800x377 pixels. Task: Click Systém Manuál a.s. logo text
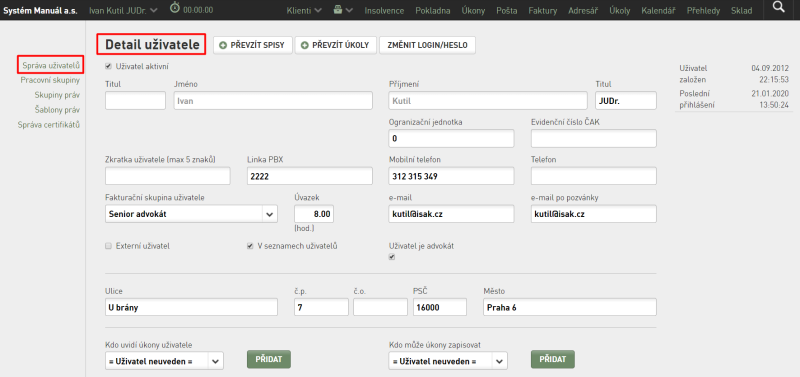40,10
